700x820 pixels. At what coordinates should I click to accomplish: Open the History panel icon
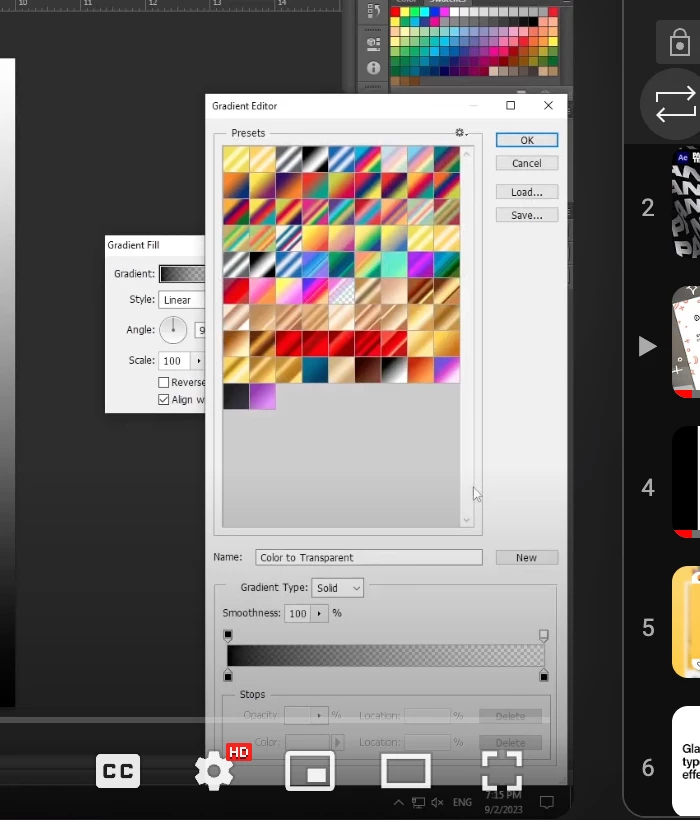tap(373, 11)
